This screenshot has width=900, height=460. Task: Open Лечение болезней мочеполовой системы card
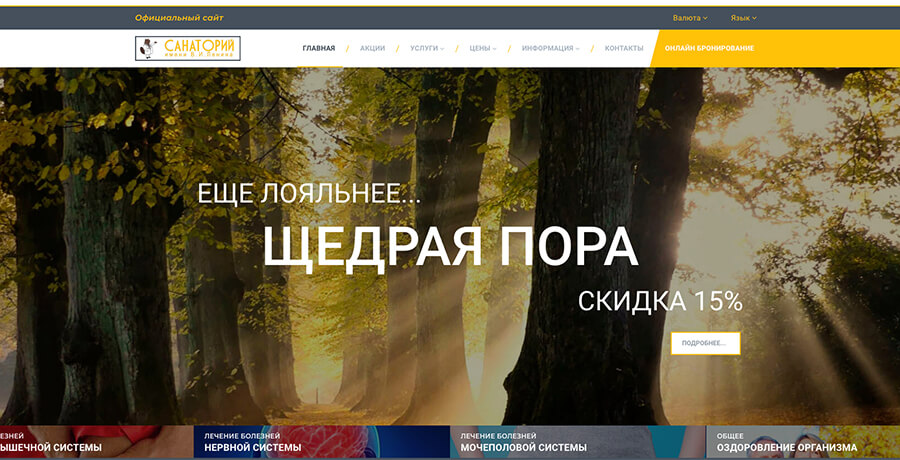(x=578, y=442)
